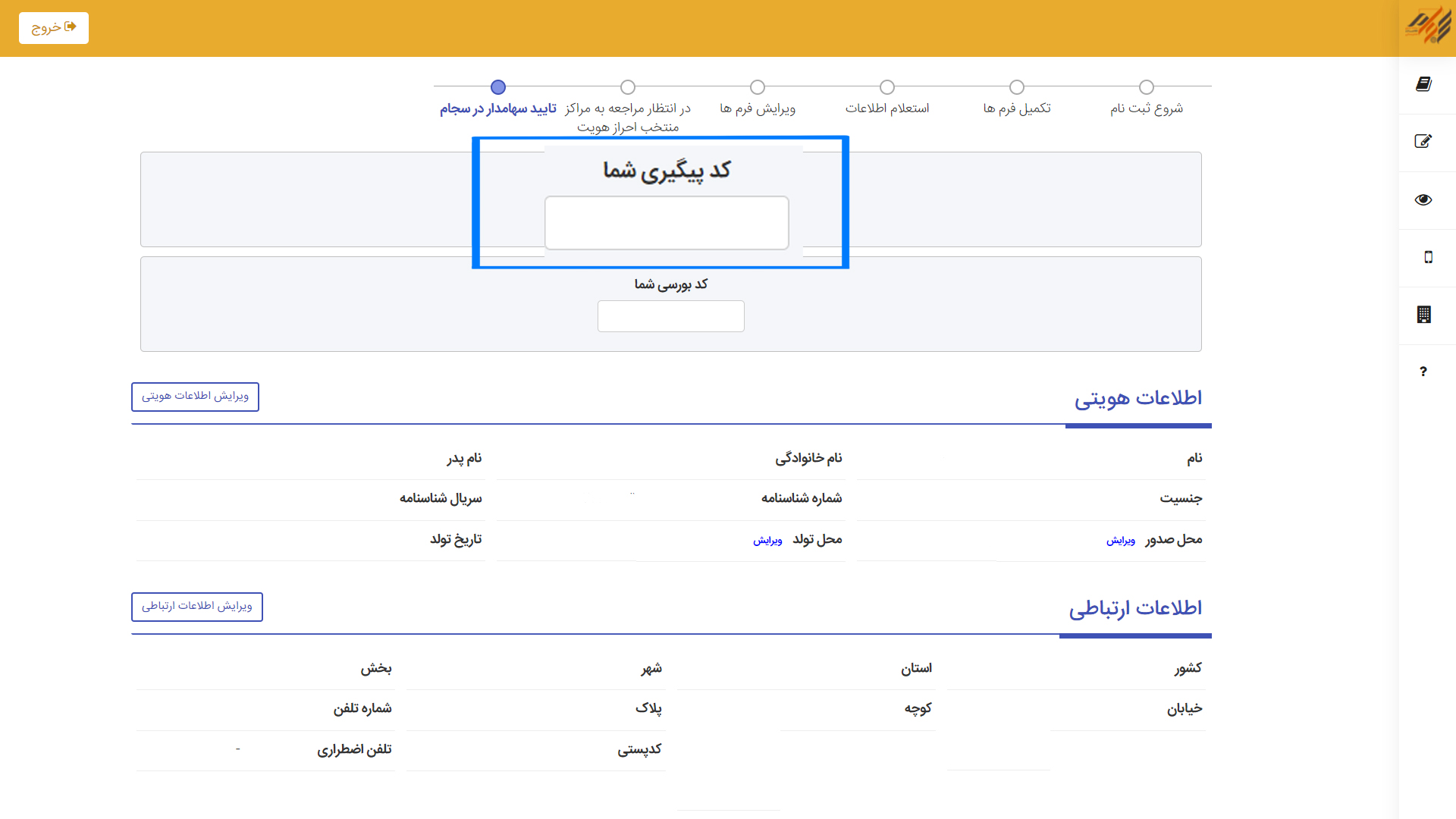Click the کشور field label
1456x819 pixels.
[x=1188, y=669]
